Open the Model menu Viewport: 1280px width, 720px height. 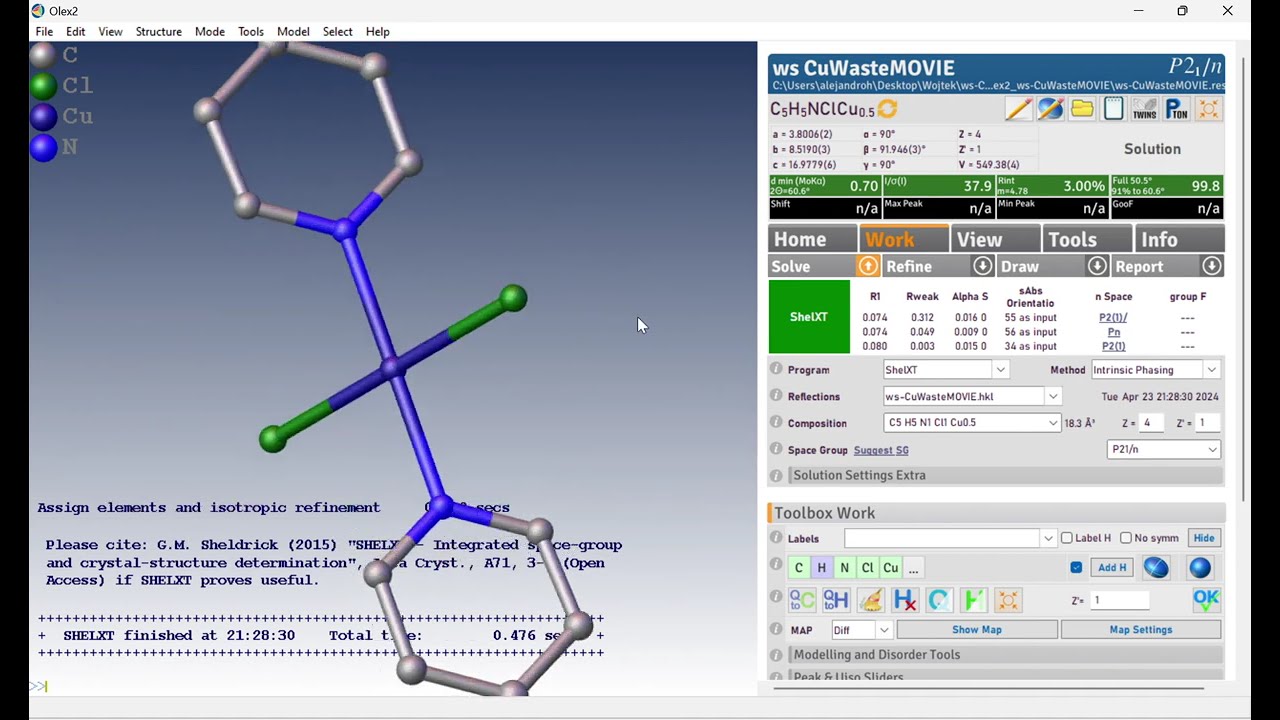click(293, 32)
